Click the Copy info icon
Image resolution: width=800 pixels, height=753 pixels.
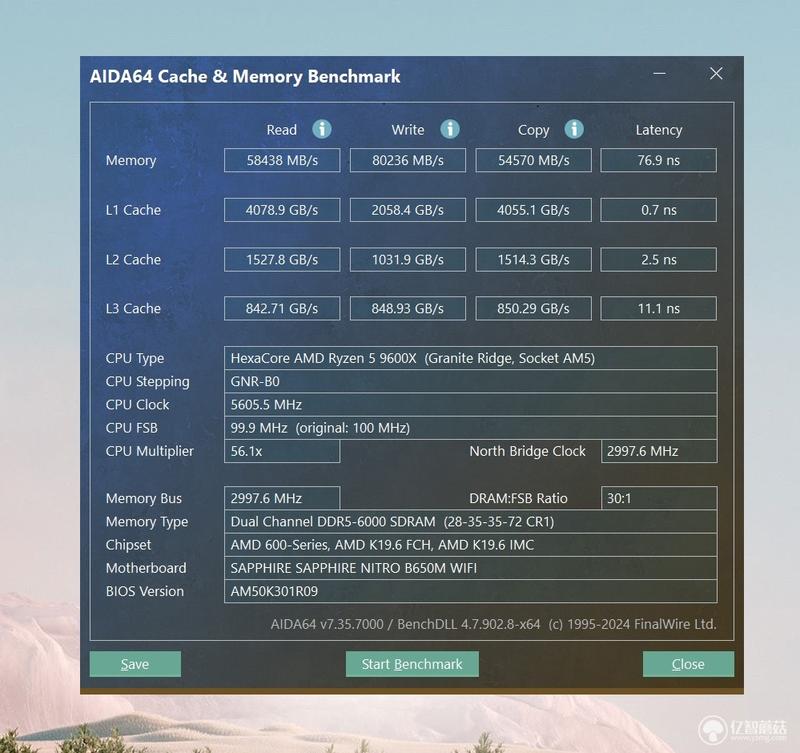[574, 129]
